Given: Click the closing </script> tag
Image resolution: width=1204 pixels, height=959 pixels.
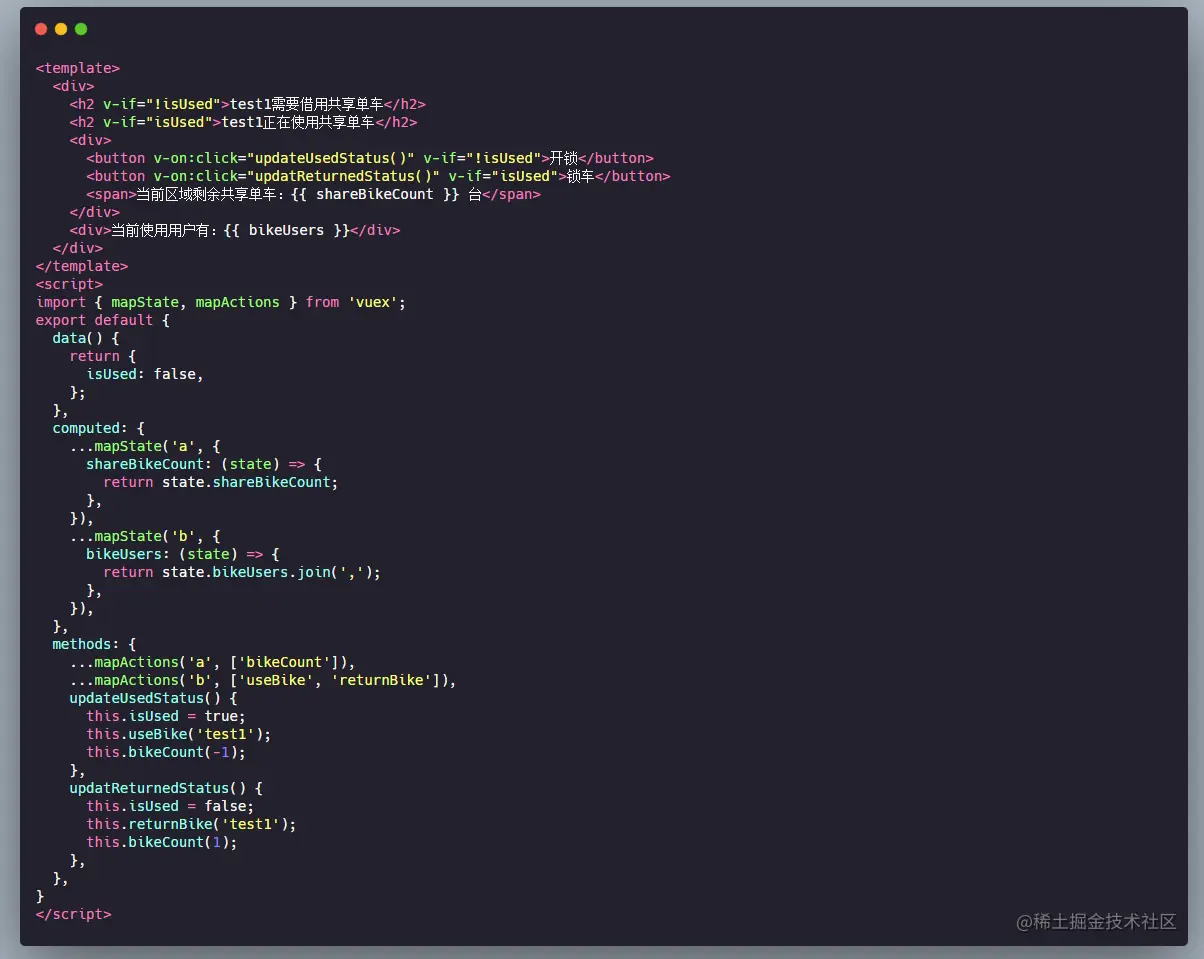Looking at the screenshot, I should (x=74, y=914).
